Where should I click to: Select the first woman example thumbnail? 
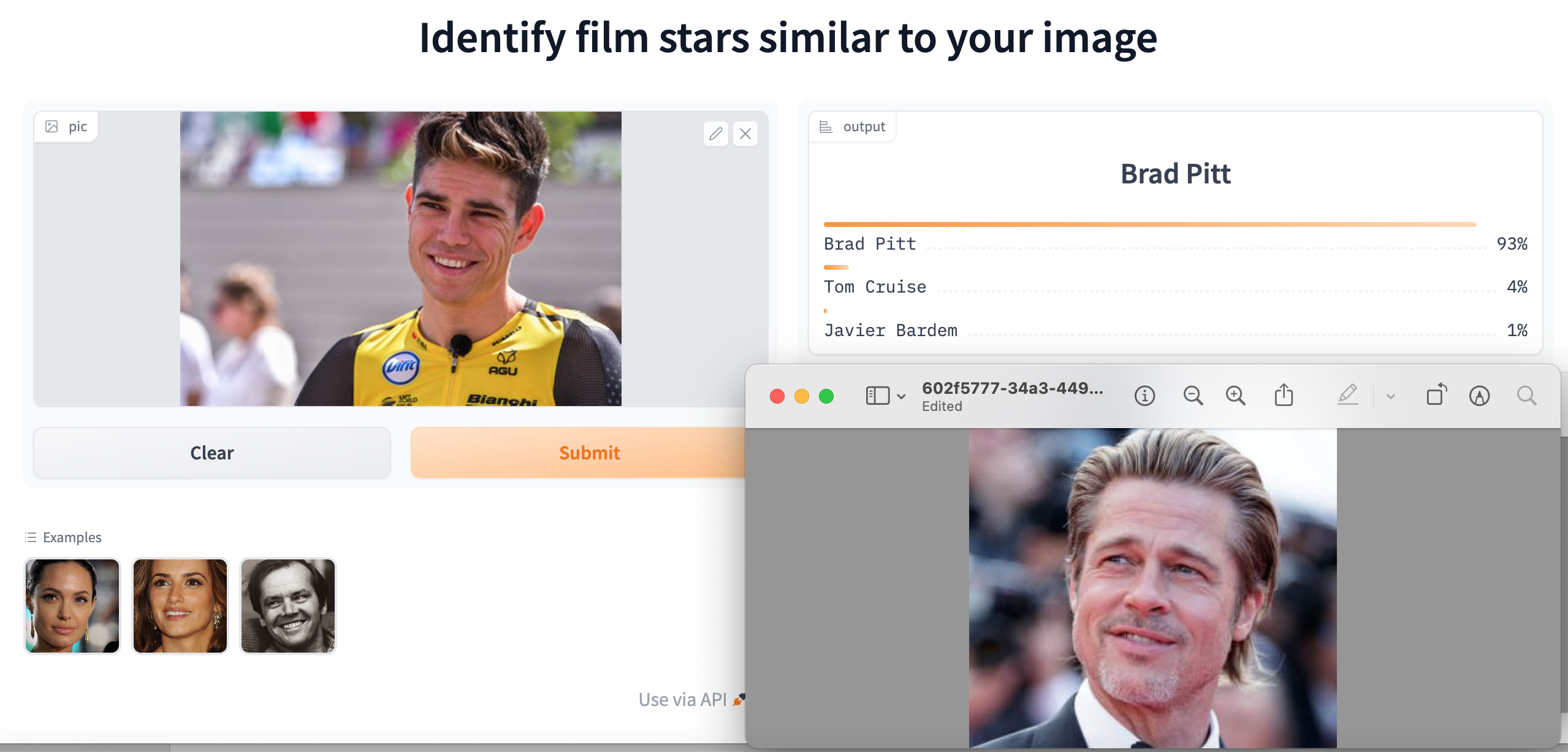pos(72,605)
